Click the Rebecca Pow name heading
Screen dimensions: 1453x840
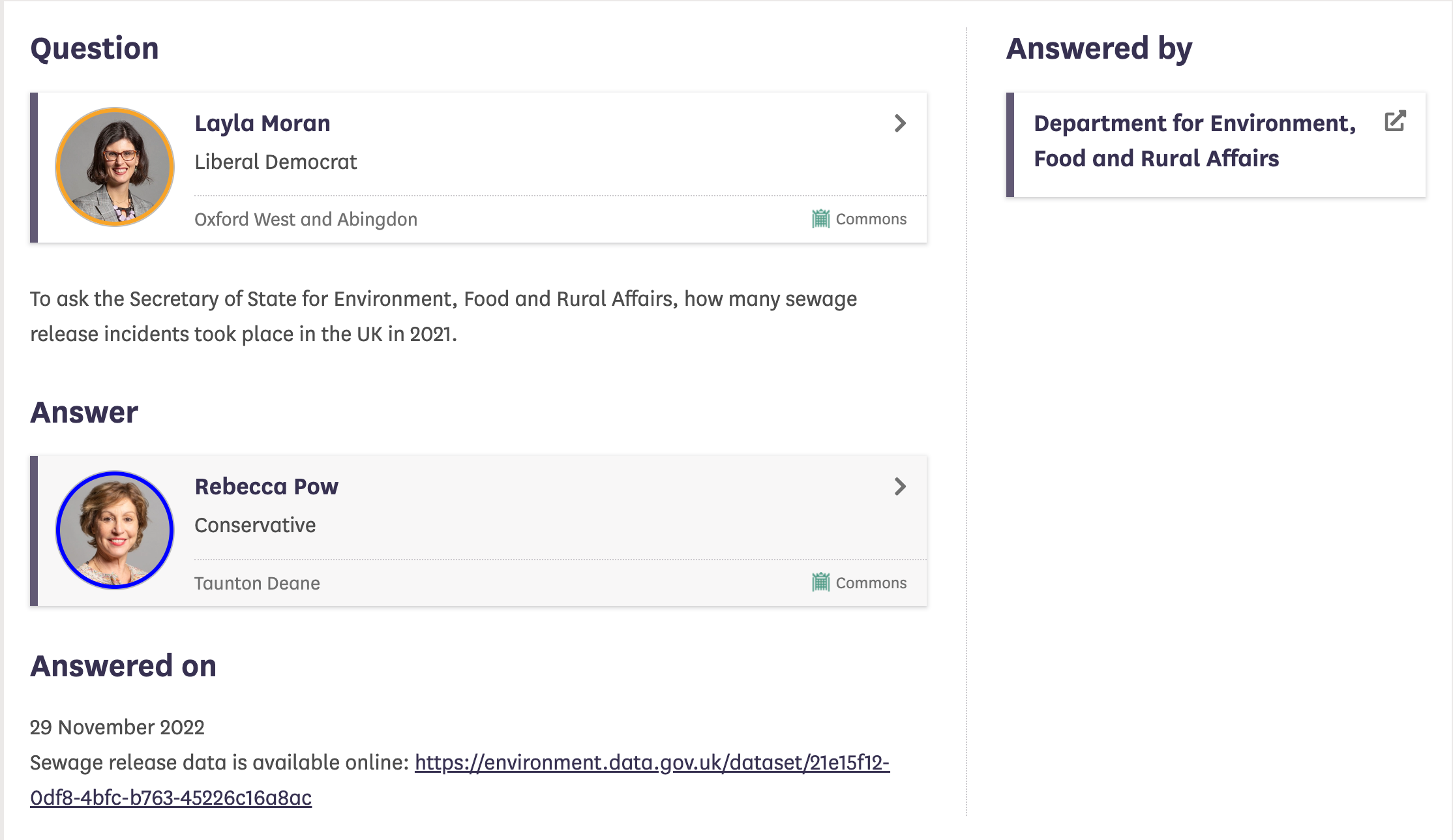click(266, 487)
